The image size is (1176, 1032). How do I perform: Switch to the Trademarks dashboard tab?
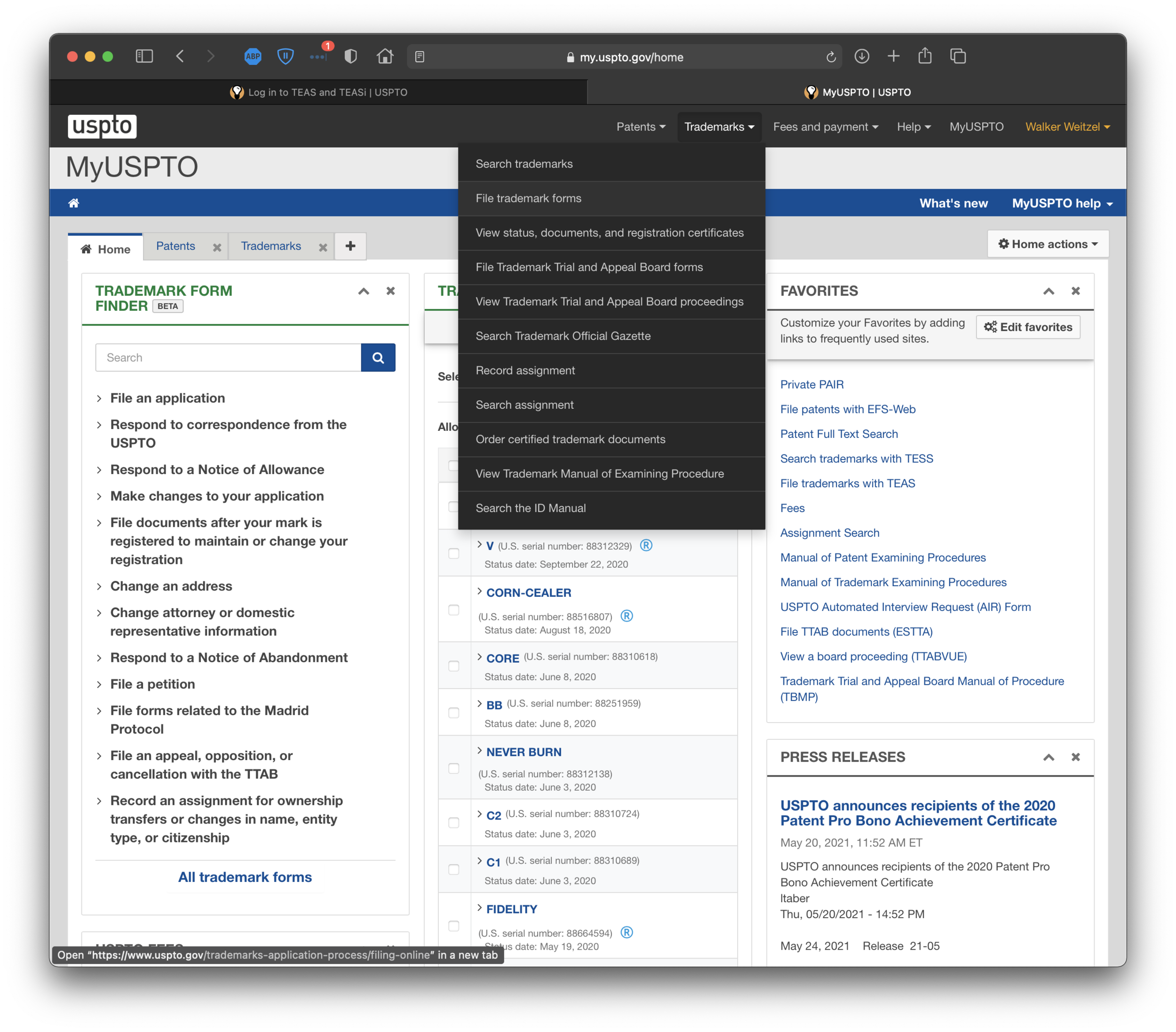[271, 246]
